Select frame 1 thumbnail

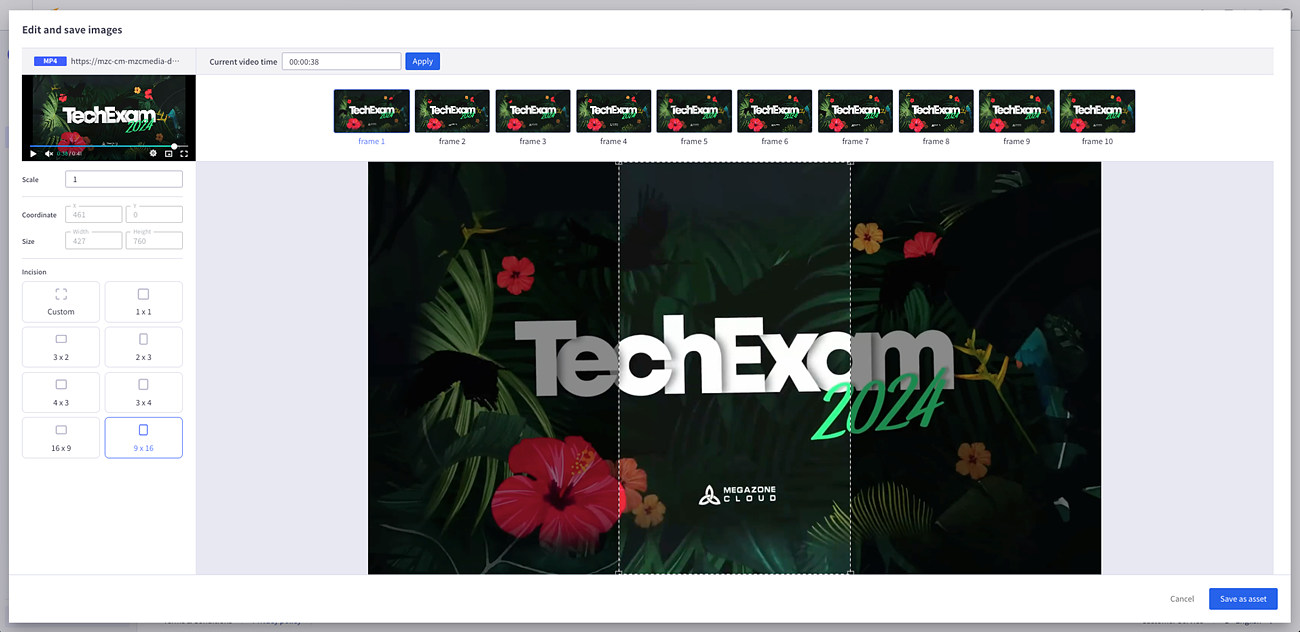371,111
